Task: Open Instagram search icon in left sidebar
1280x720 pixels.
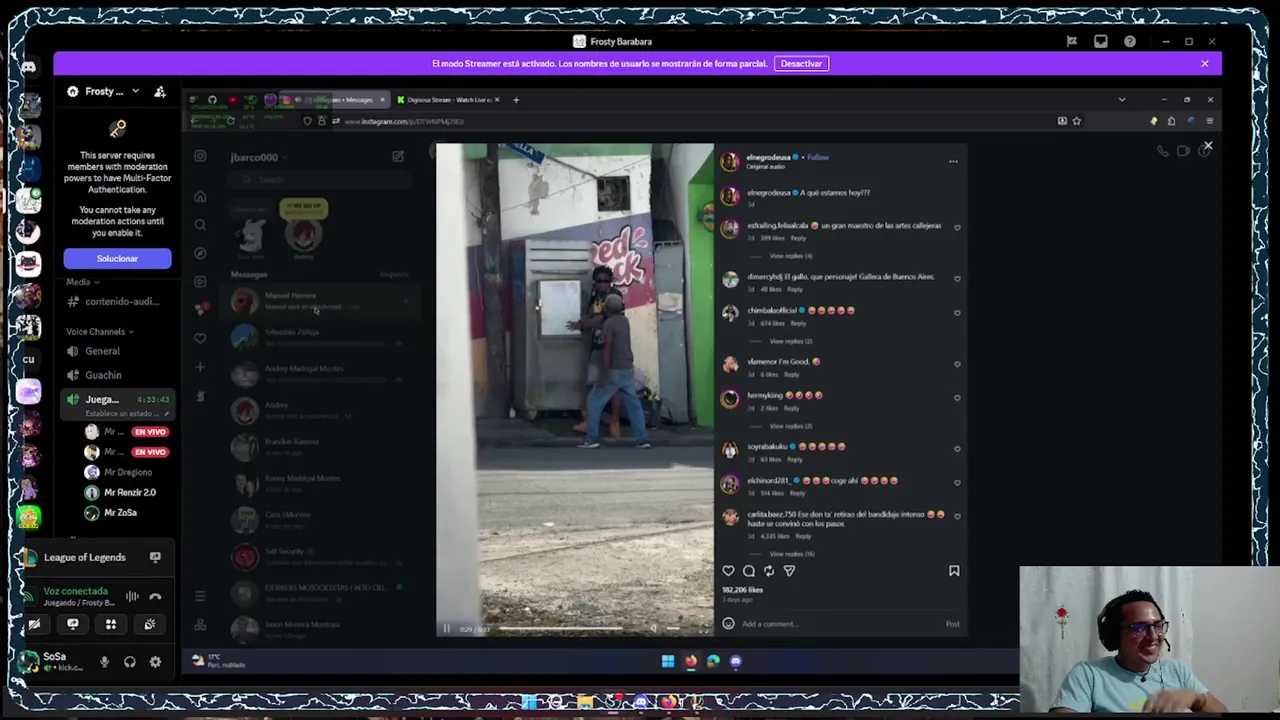Action: click(200, 225)
